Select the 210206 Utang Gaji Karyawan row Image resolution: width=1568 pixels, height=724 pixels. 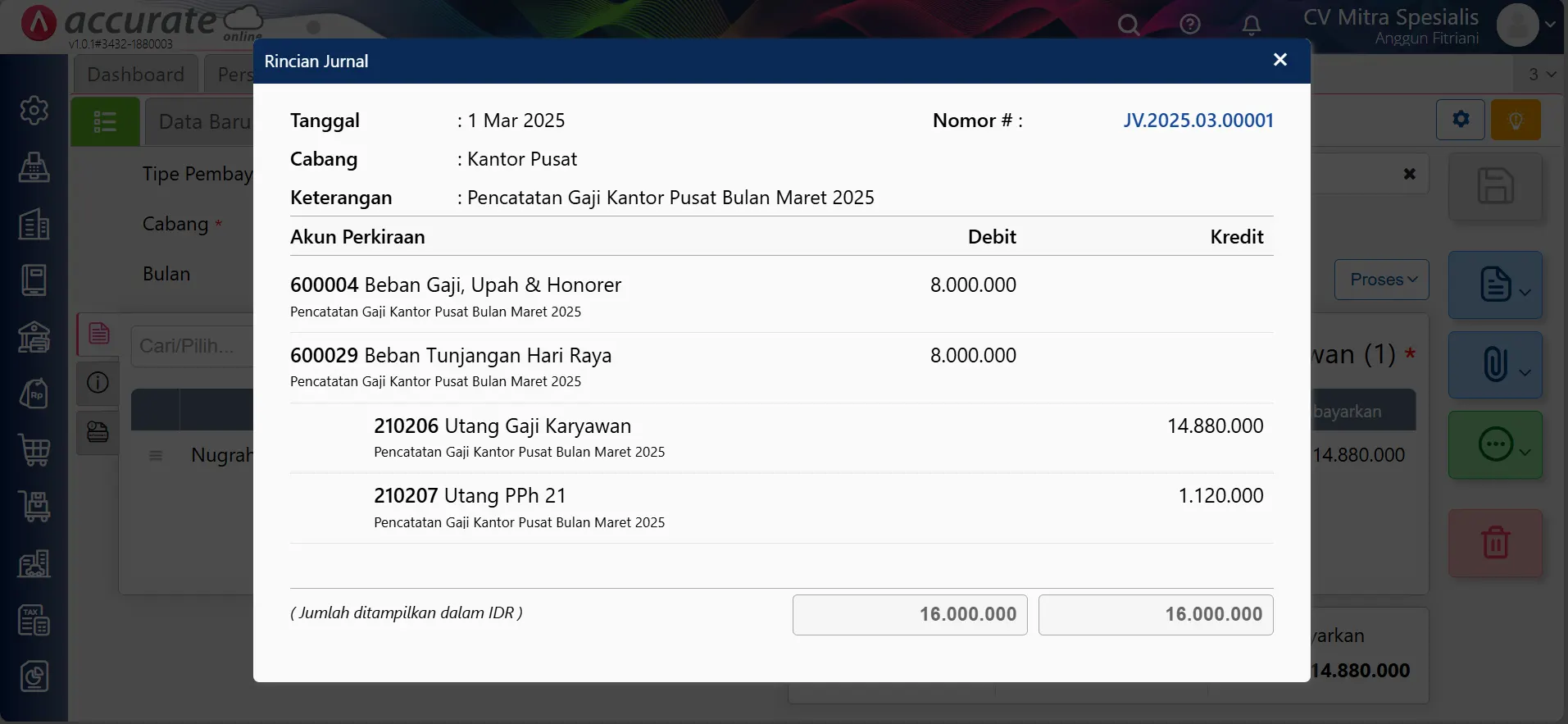[781, 438]
